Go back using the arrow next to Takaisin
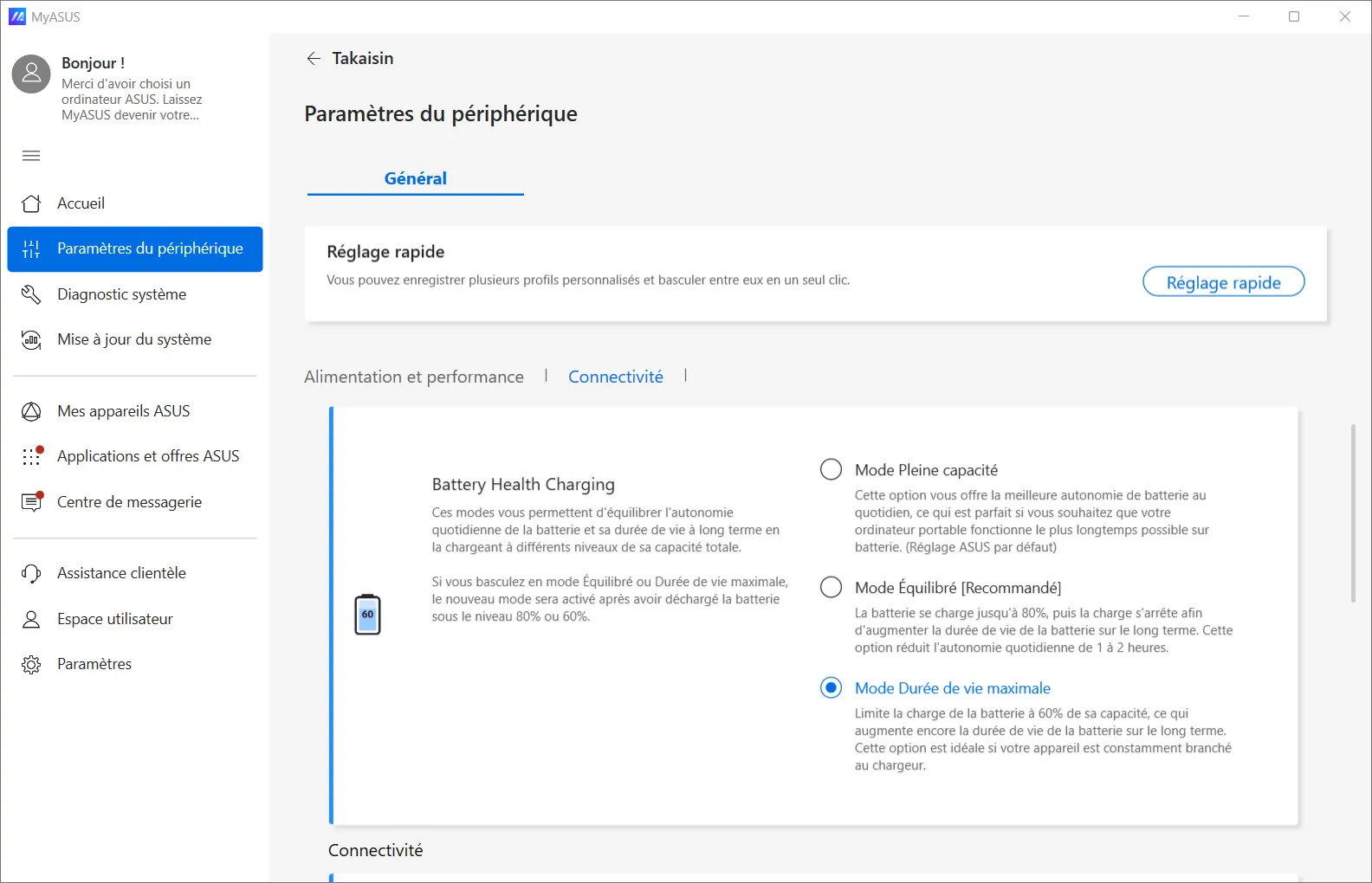Viewport: 1372px width, 883px height. pyautogui.click(x=314, y=58)
